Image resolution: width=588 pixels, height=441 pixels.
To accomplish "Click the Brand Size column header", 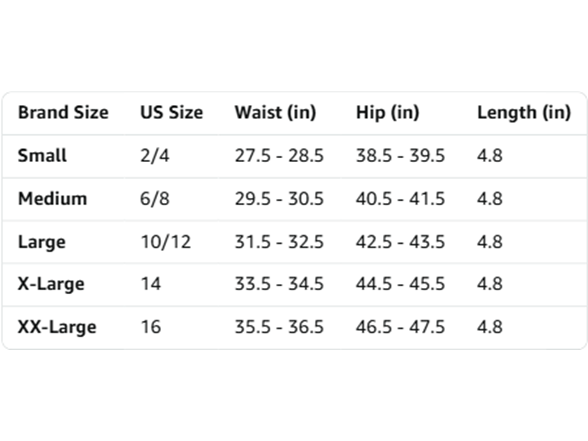I will (x=63, y=112).
